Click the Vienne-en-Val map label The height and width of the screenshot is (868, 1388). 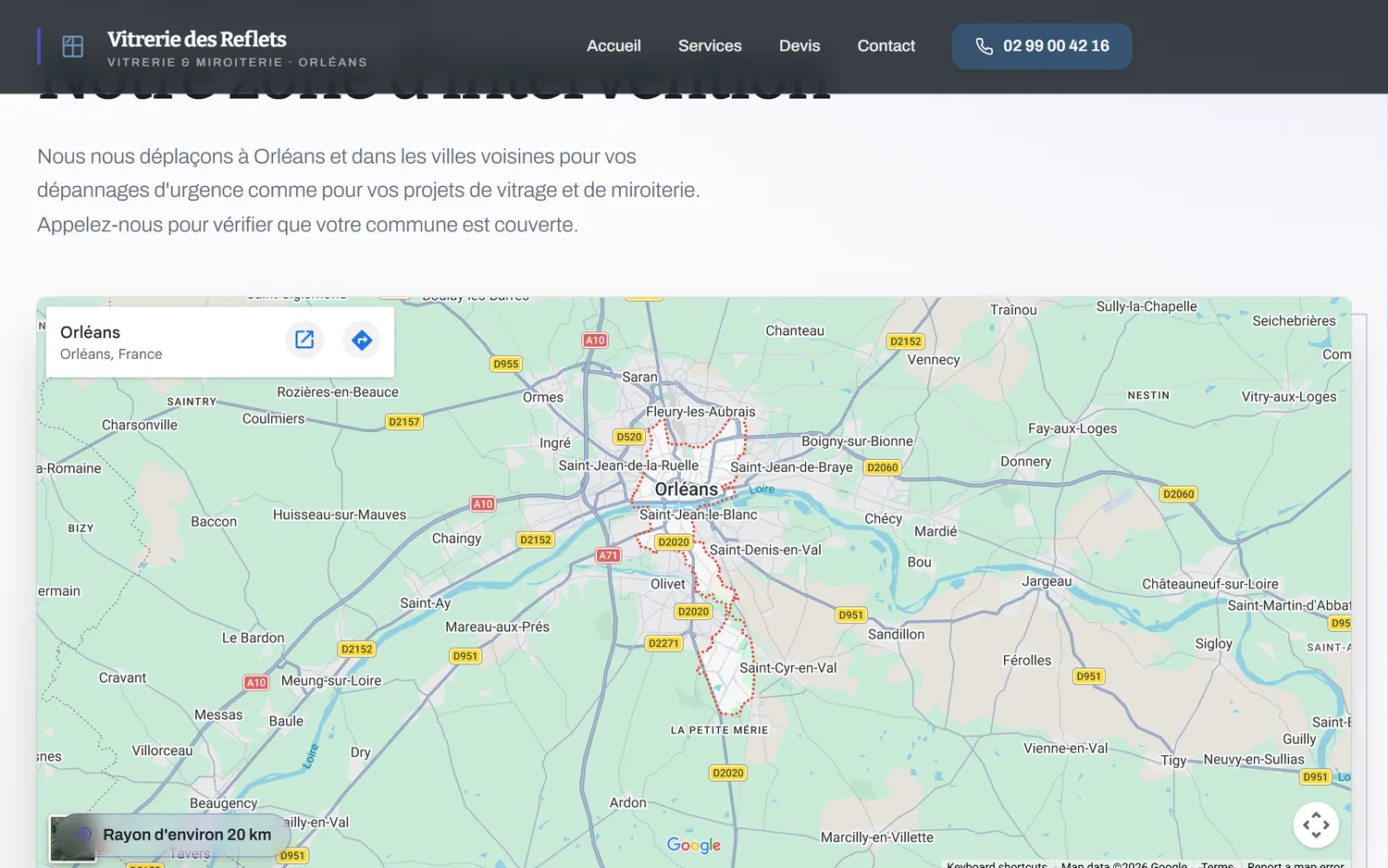[x=1065, y=748]
